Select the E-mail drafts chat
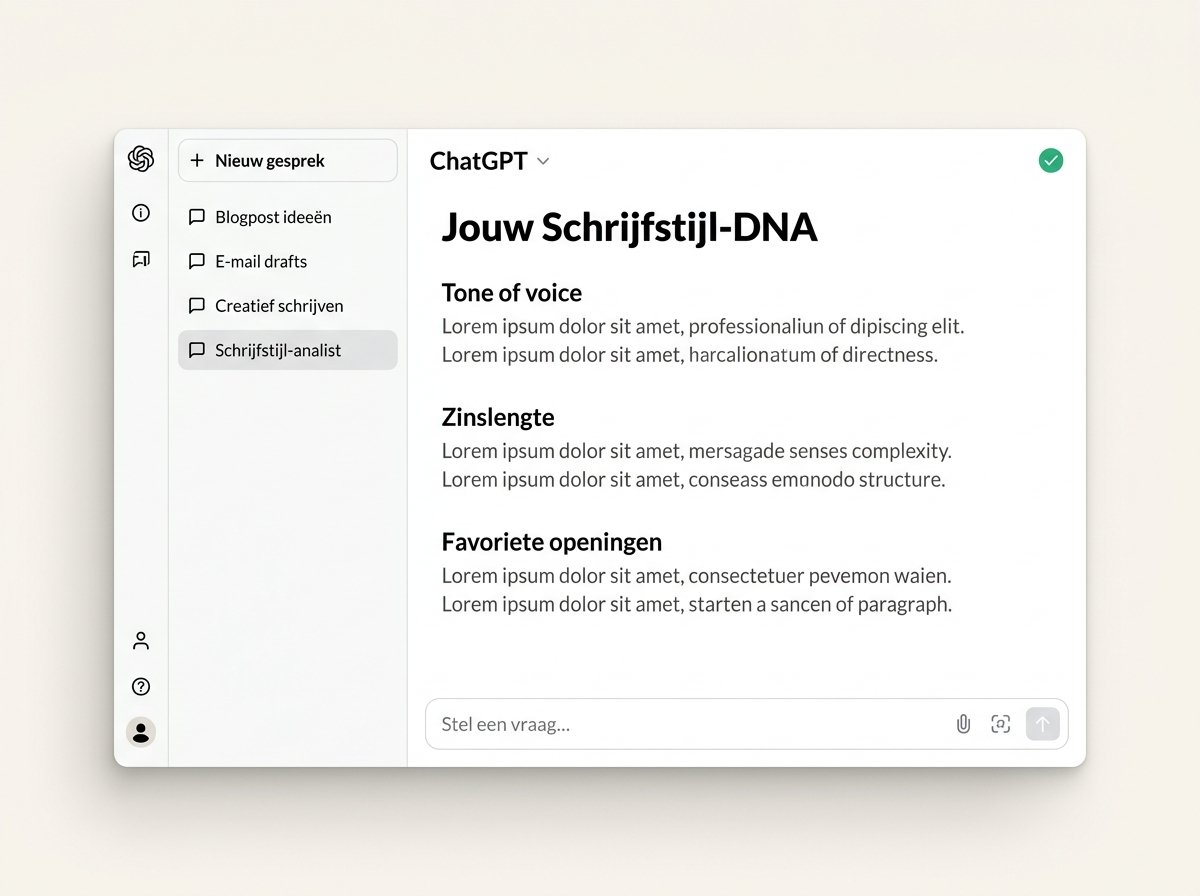 coord(260,261)
